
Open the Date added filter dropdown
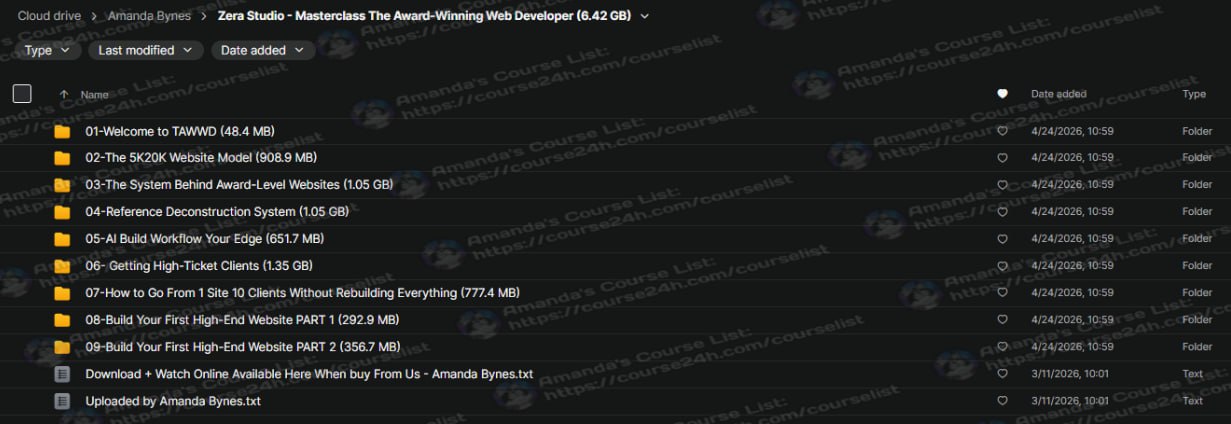pos(262,50)
